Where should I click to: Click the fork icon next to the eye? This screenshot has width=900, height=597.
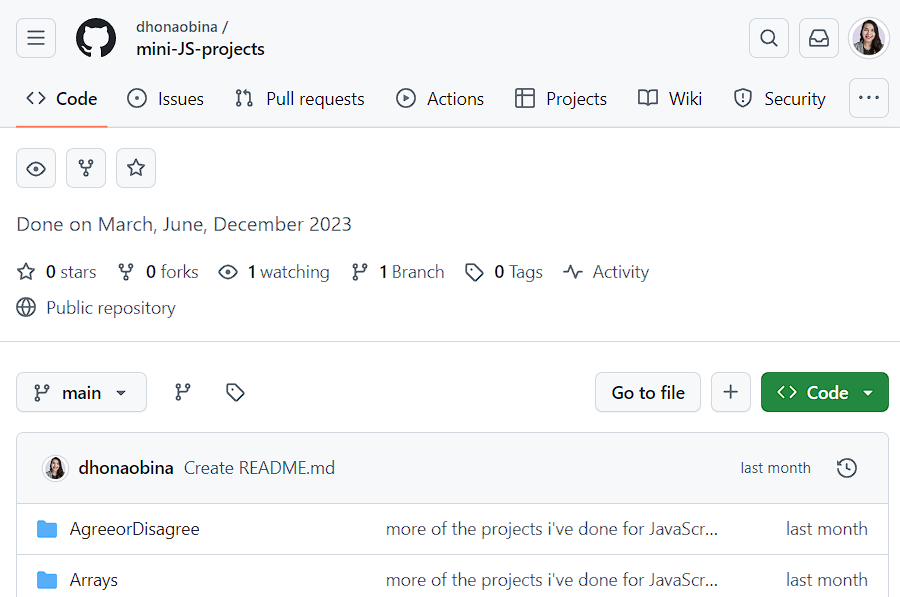click(86, 168)
